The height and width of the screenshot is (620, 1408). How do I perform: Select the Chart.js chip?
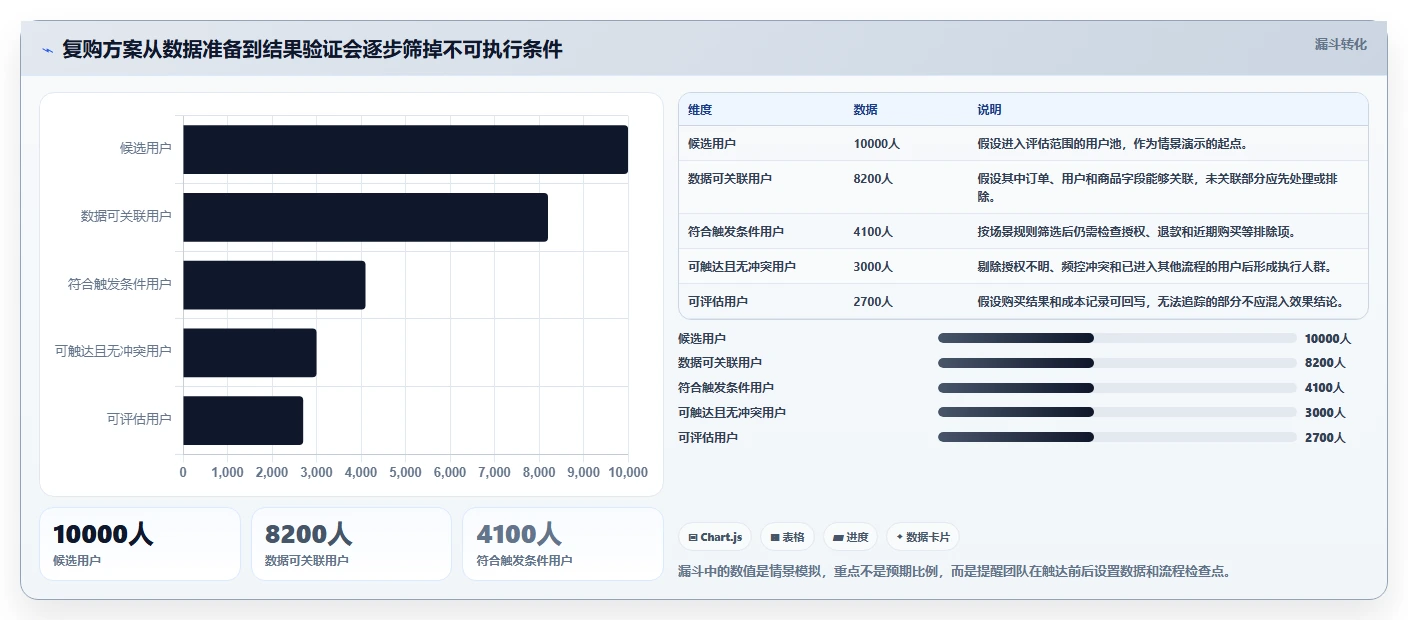[715, 537]
